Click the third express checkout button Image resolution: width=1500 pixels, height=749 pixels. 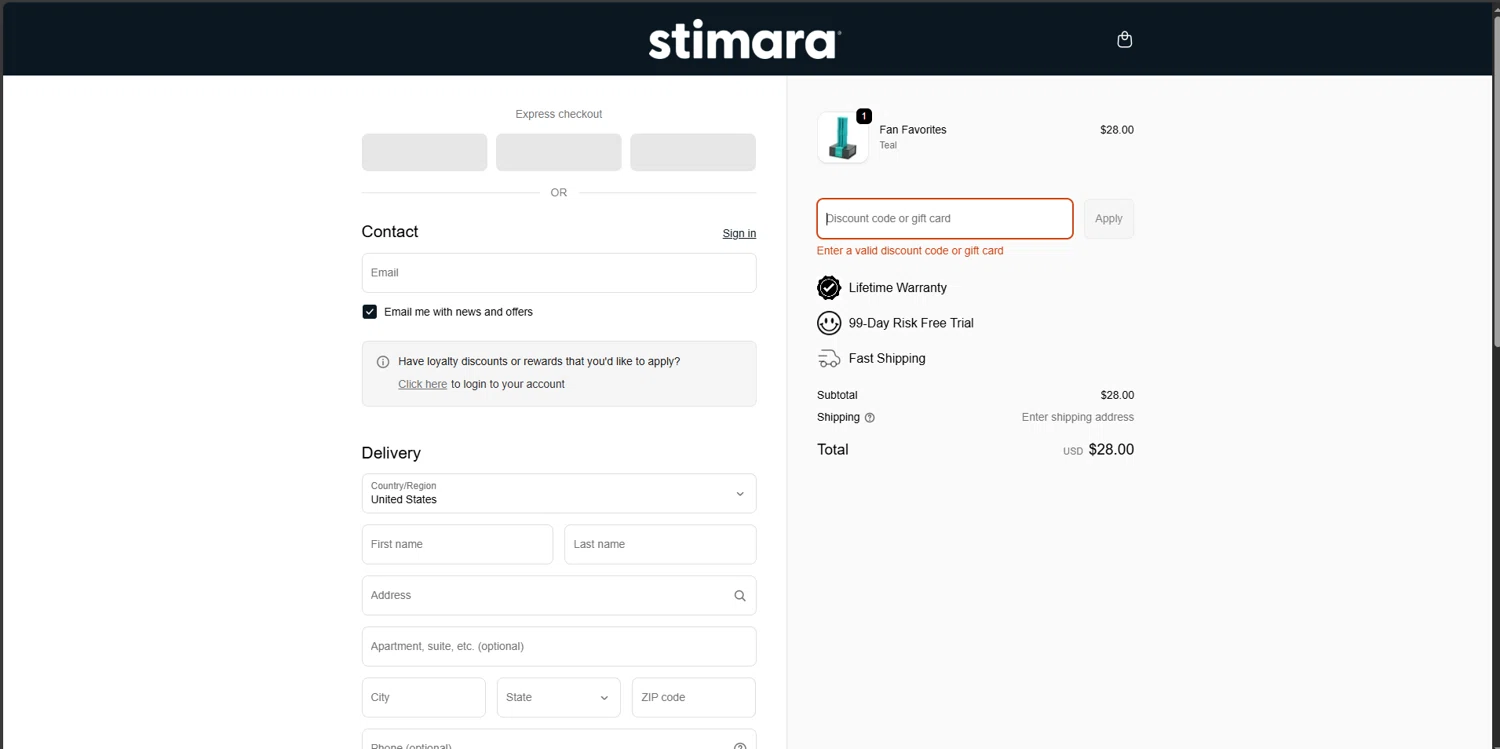tap(693, 152)
